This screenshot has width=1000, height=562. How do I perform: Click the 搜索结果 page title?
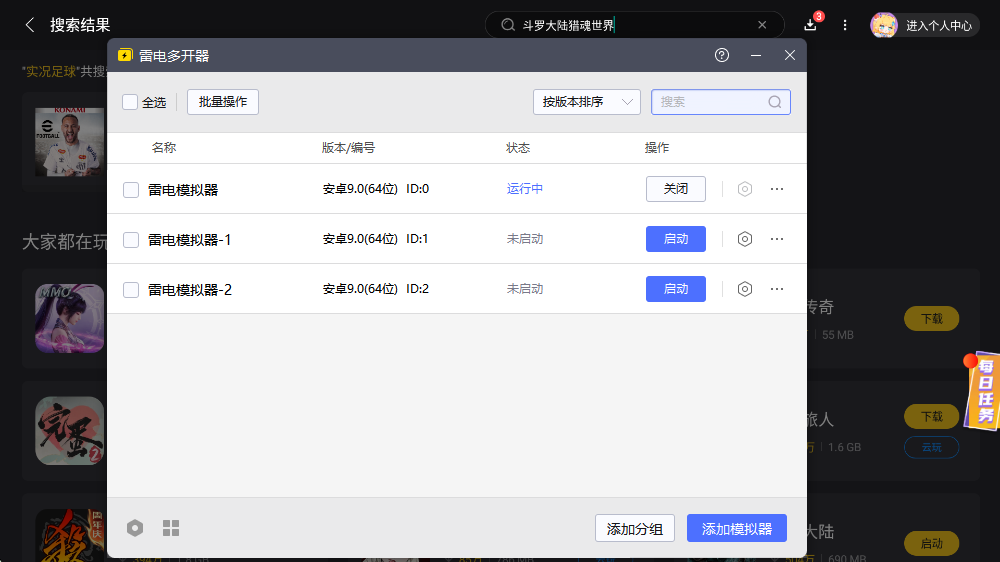pos(80,25)
